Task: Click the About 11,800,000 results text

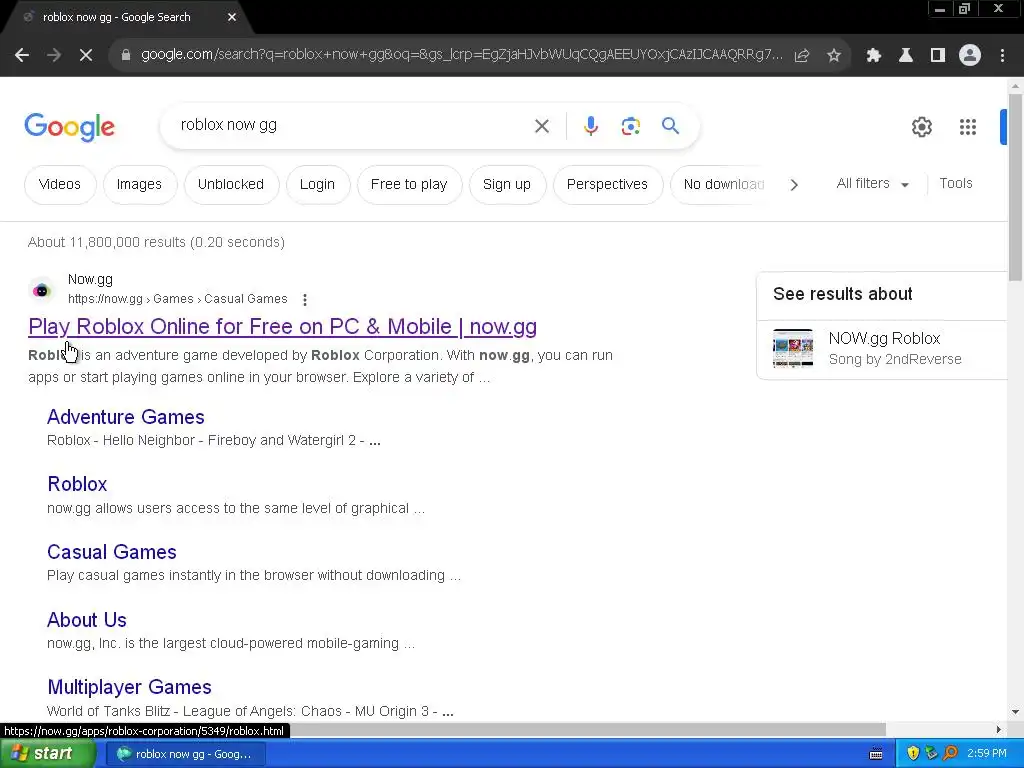Action: pos(156,242)
